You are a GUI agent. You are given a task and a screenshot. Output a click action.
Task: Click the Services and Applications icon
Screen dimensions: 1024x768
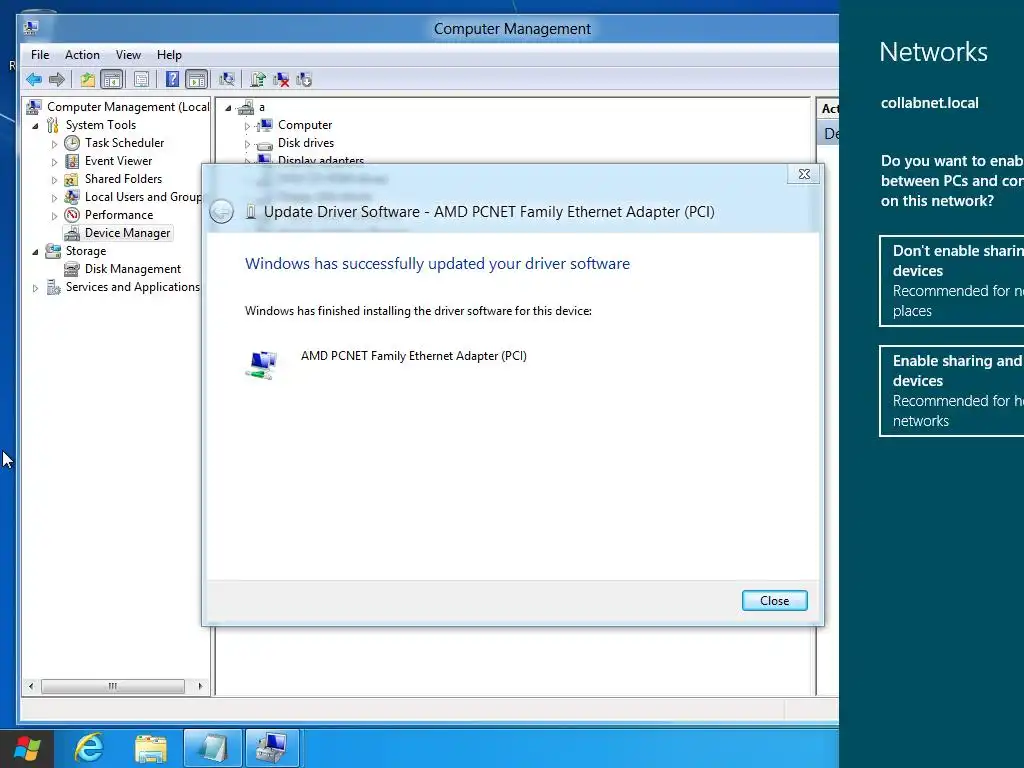click(x=54, y=287)
